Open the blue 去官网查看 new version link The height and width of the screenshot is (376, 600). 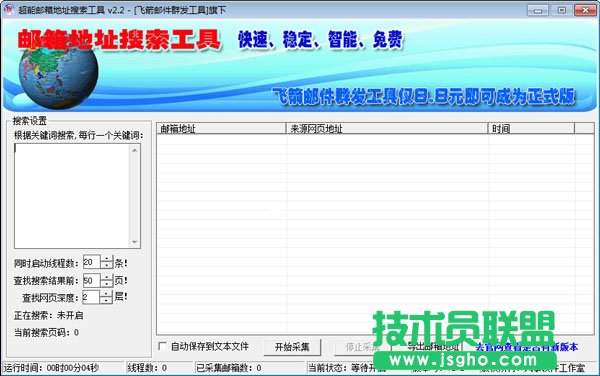click(x=527, y=347)
